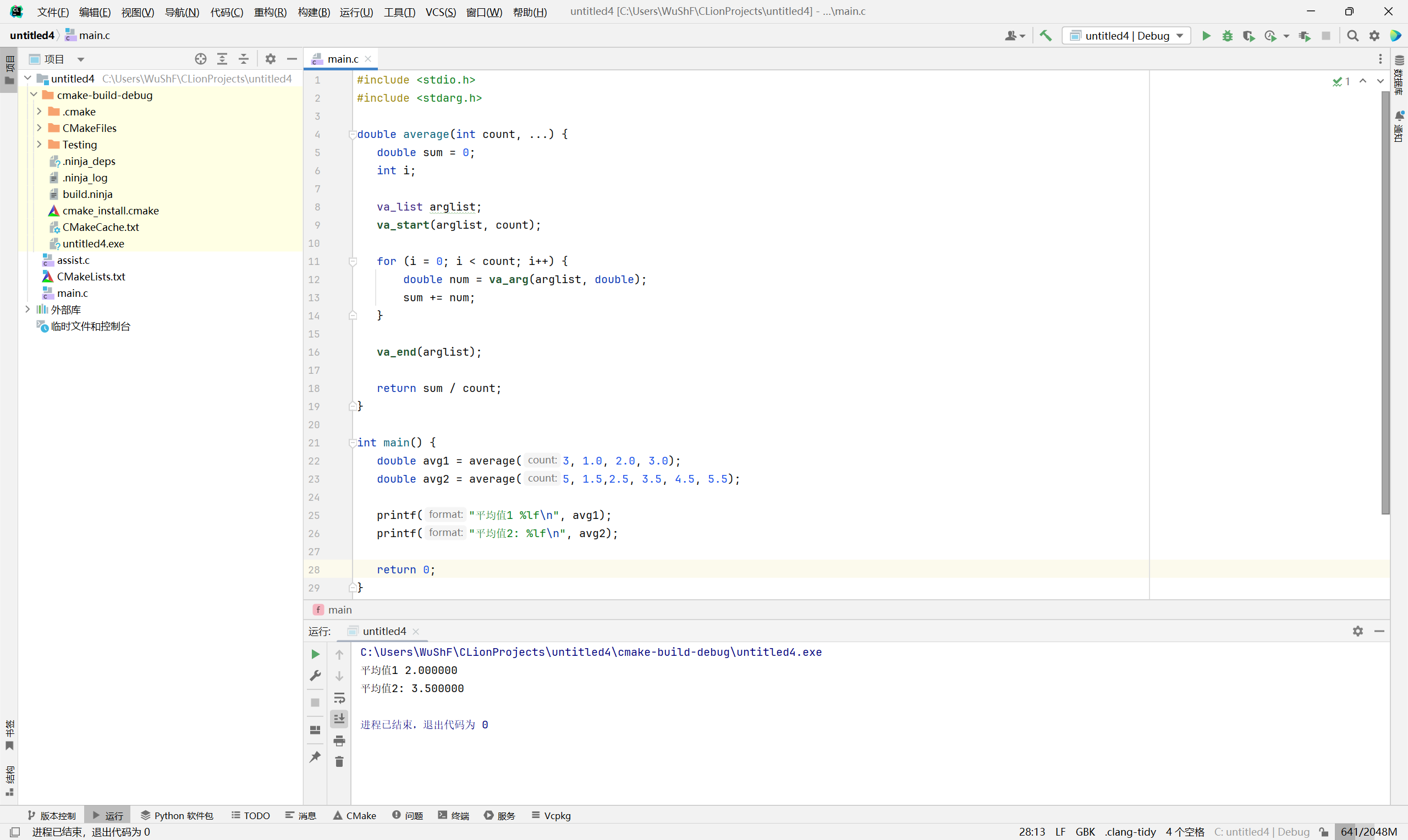Screen dimensions: 1408x840
Task: Open editor tab options three-dots menu
Action: [x=1380, y=59]
